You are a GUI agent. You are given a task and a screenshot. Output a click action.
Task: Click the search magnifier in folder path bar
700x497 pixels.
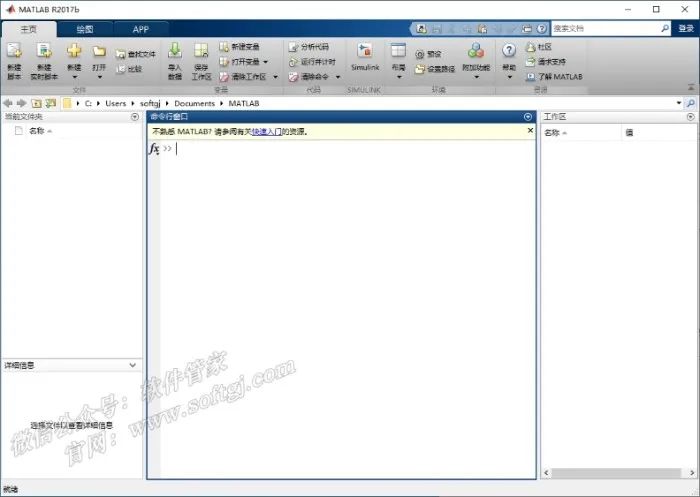pos(691,103)
